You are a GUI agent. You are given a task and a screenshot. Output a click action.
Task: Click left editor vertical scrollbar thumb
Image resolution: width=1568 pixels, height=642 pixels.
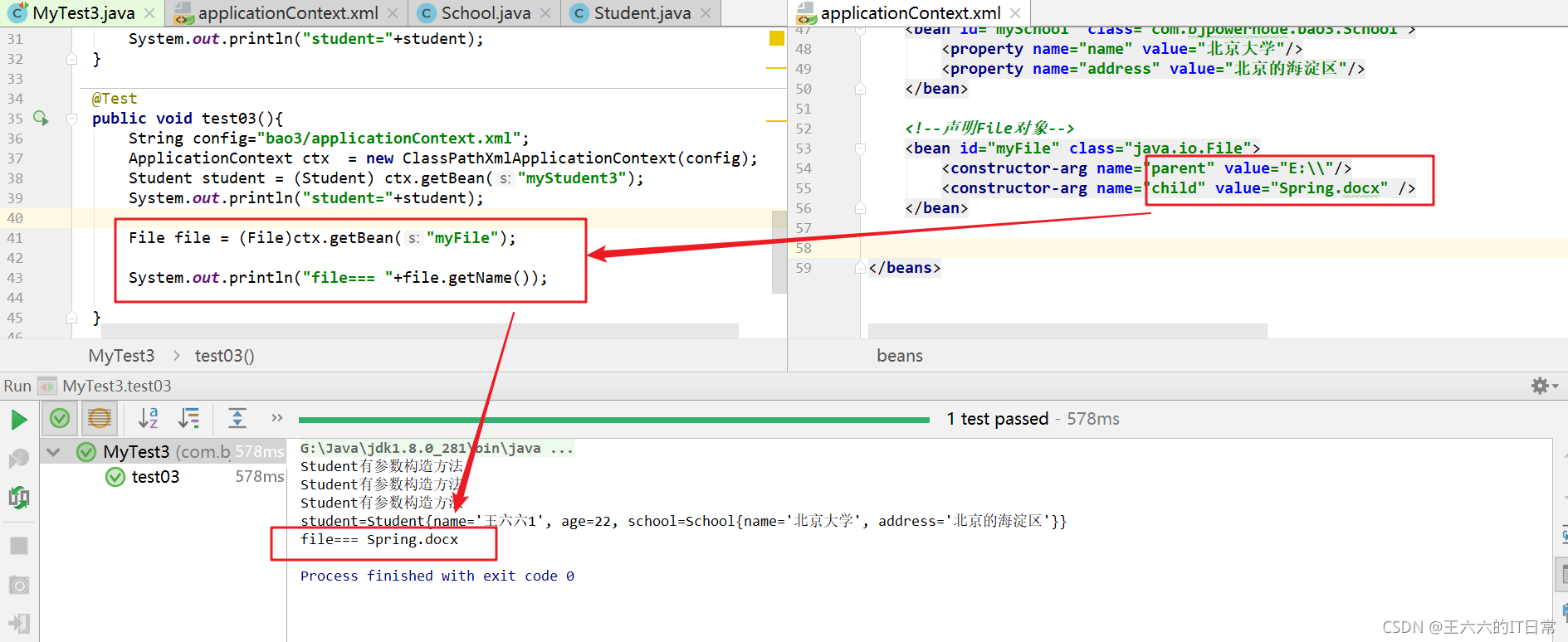(x=779, y=252)
